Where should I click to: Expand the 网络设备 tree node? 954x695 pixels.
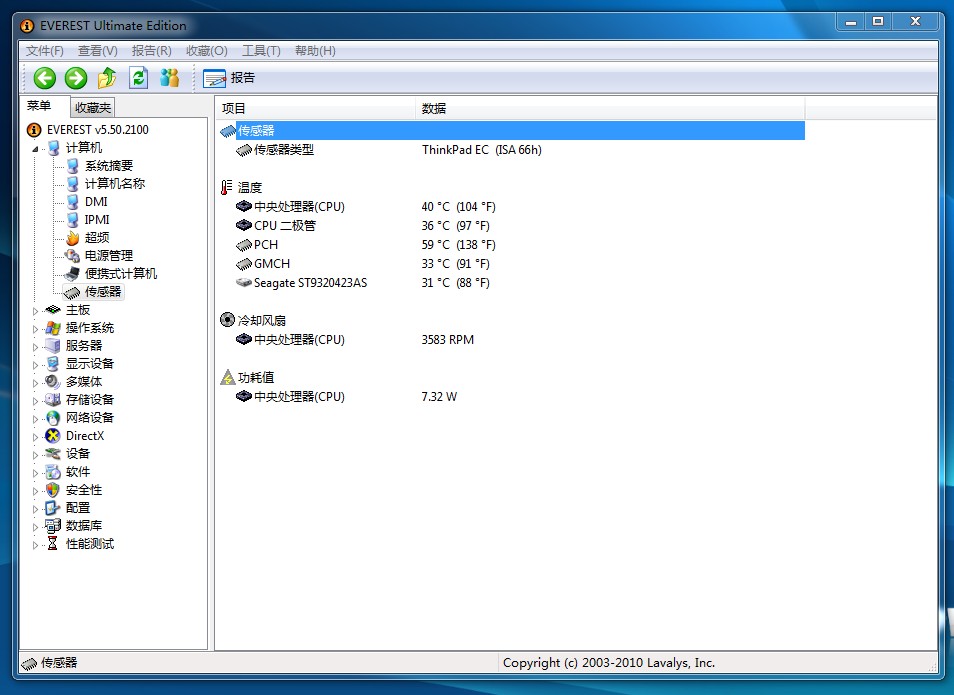35,418
